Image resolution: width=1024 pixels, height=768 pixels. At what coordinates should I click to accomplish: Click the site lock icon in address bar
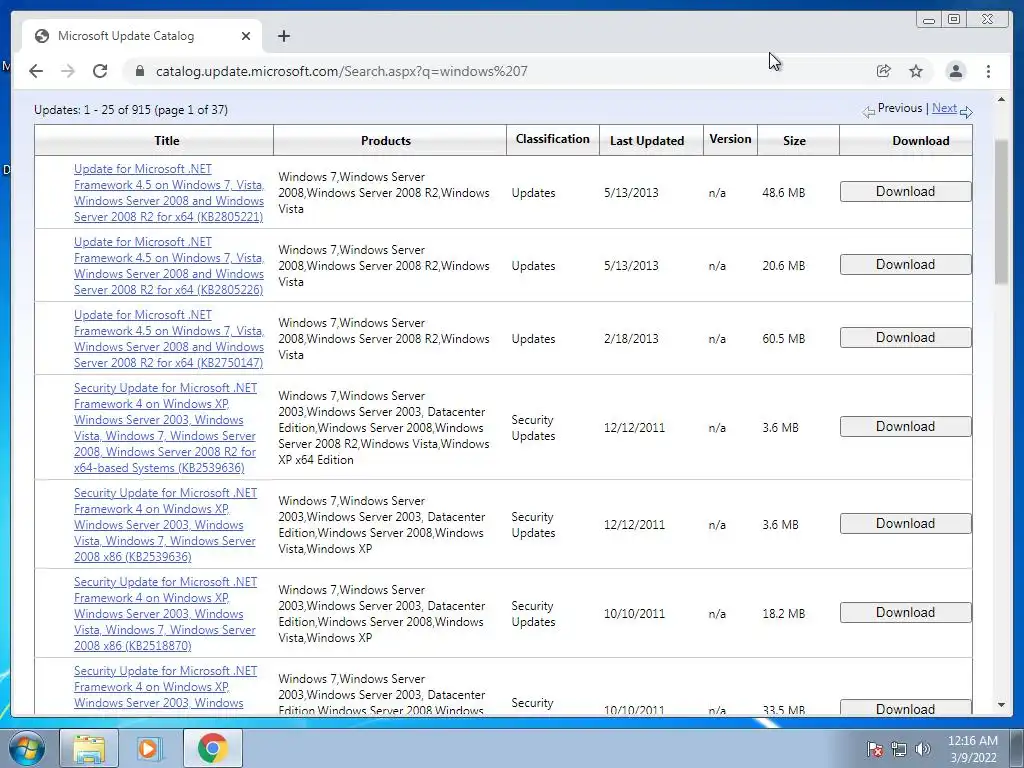point(139,71)
